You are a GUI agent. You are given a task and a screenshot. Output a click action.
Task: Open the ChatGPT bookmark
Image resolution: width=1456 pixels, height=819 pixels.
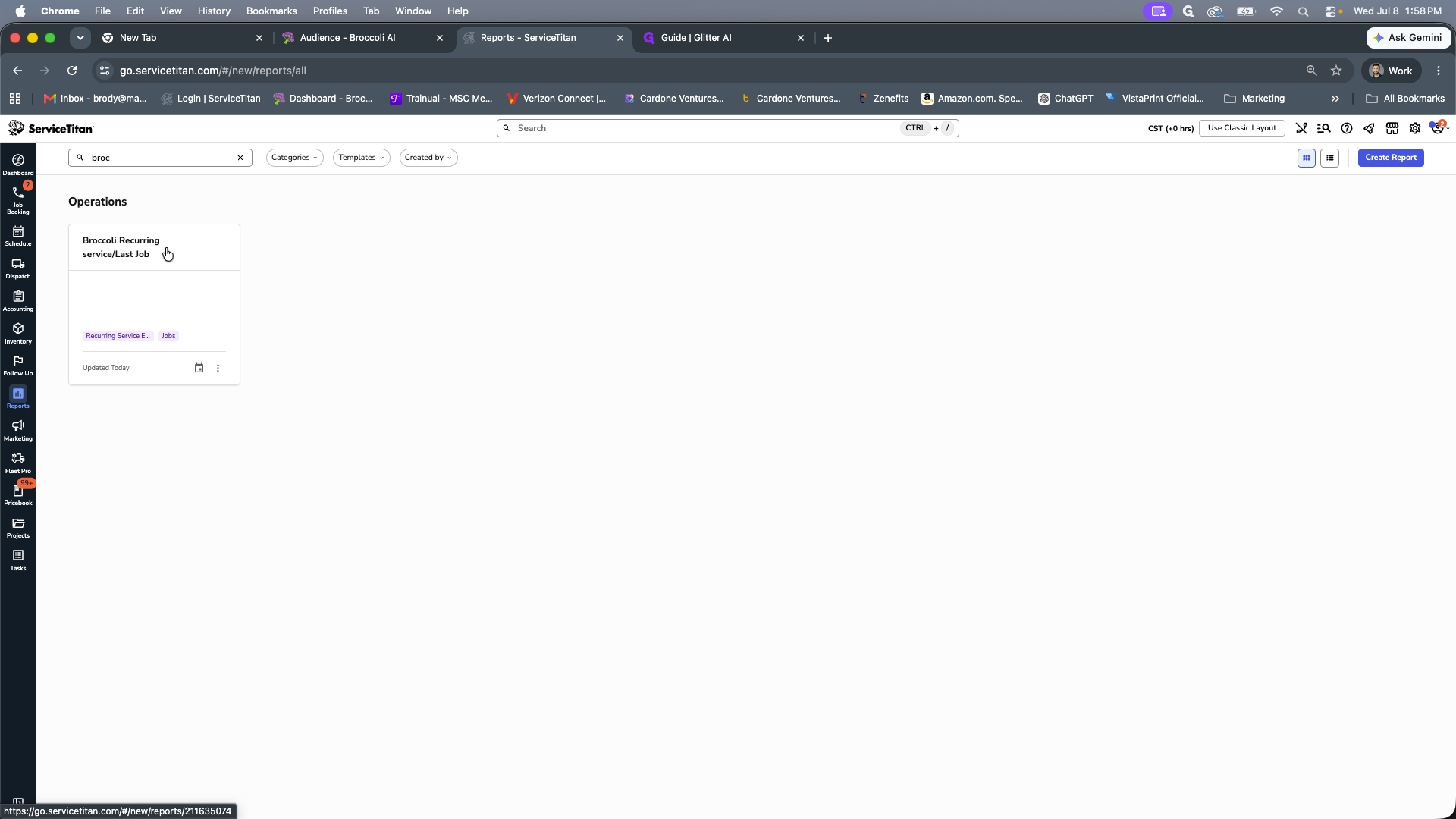pyautogui.click(x=1065, y=99)
